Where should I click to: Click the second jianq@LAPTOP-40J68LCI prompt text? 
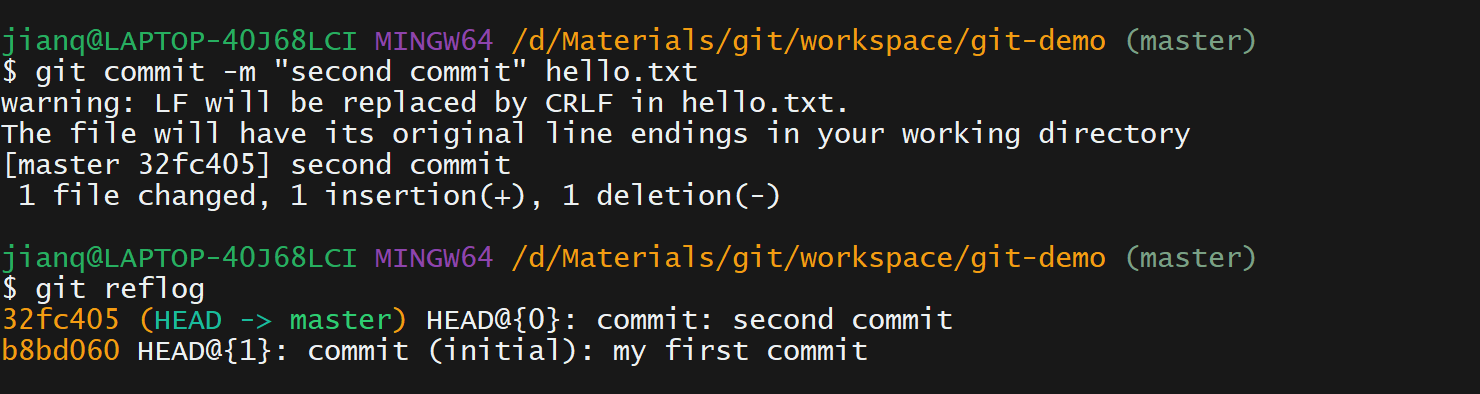pos(179,258)
